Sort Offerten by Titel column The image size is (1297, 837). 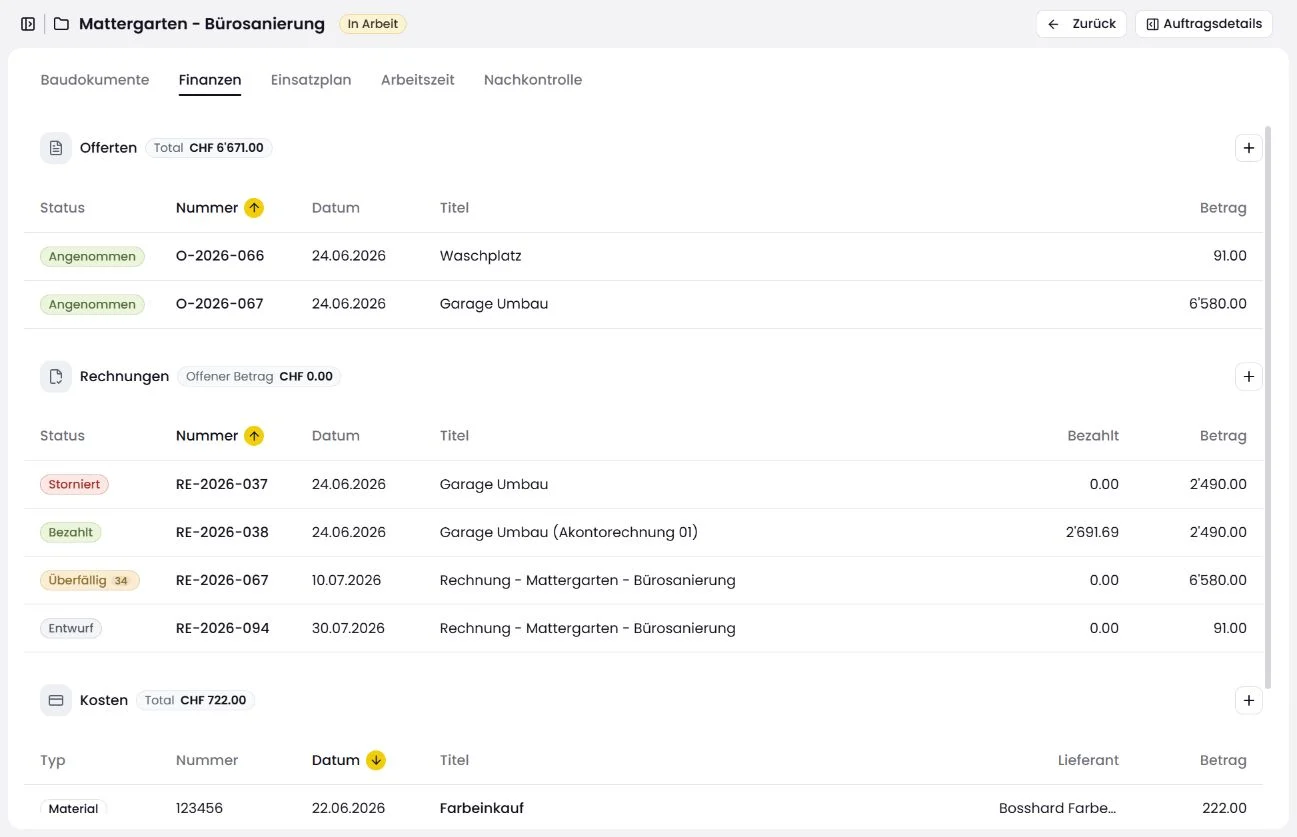454,208
